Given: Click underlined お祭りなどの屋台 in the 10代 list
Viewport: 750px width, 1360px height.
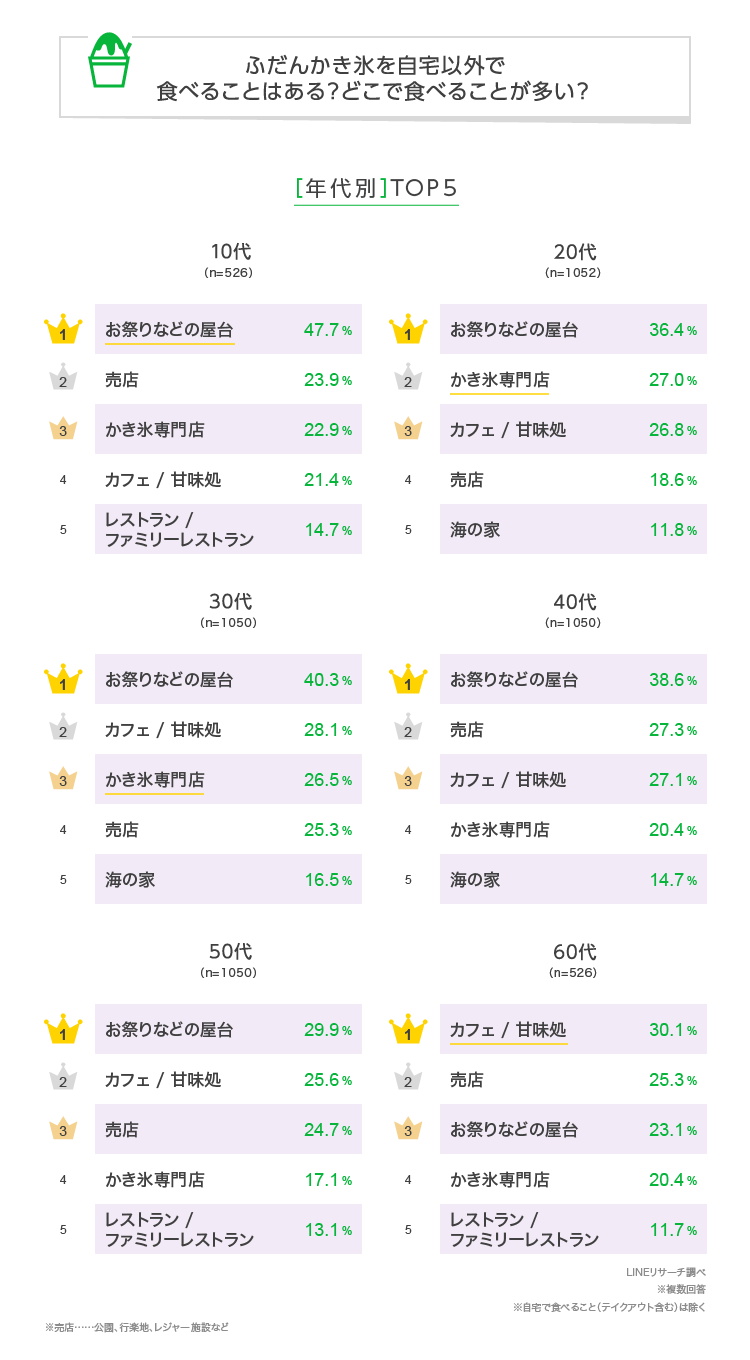Looking at the screenshot, I should point(169,330).
